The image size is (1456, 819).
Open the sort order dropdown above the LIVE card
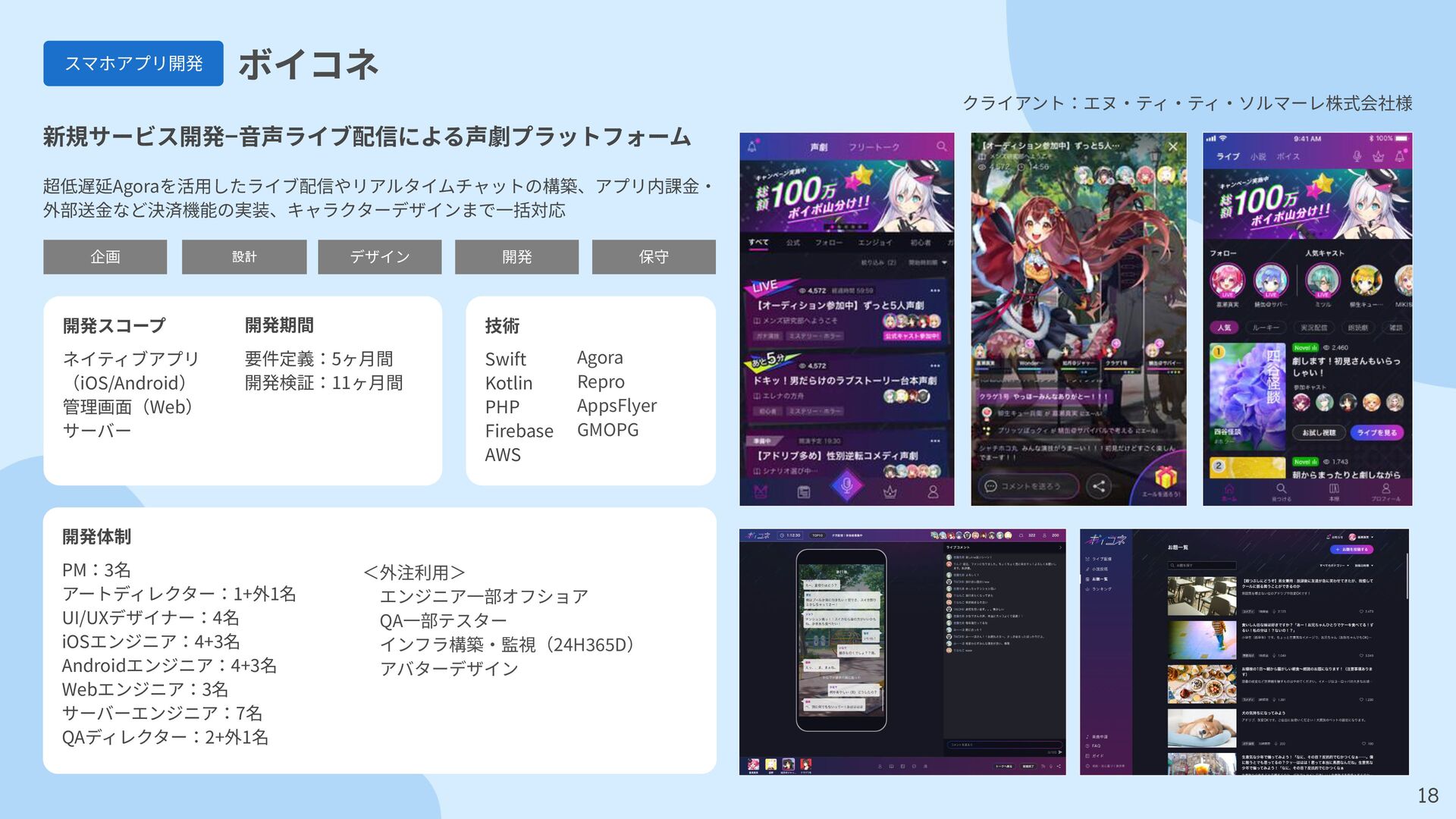click(927, 262)
